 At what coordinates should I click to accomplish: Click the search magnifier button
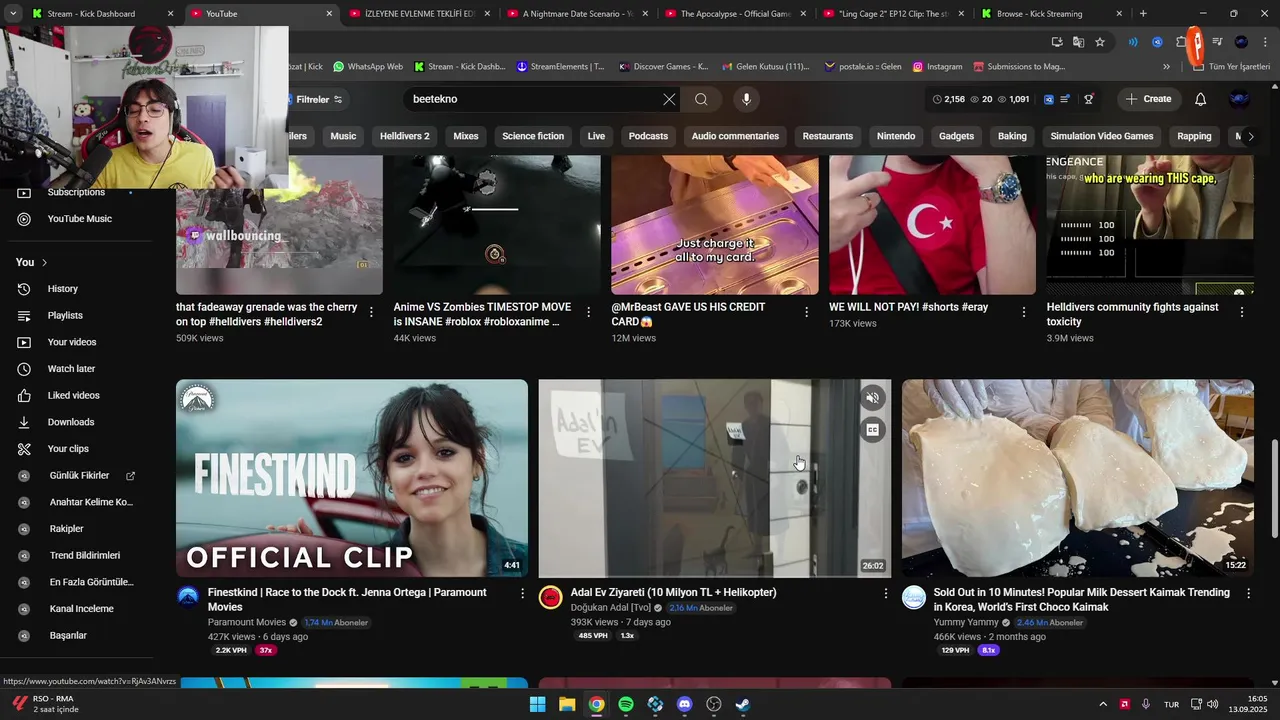click(701, 99)
